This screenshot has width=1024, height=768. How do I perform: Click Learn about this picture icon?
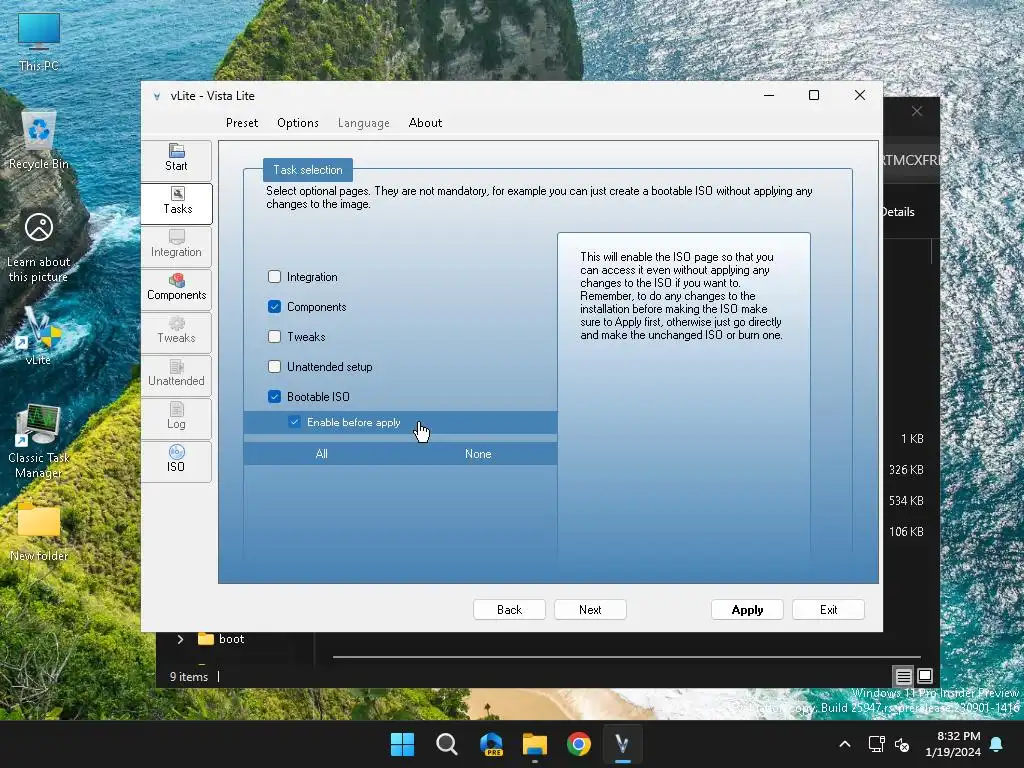tap(39, 248)
